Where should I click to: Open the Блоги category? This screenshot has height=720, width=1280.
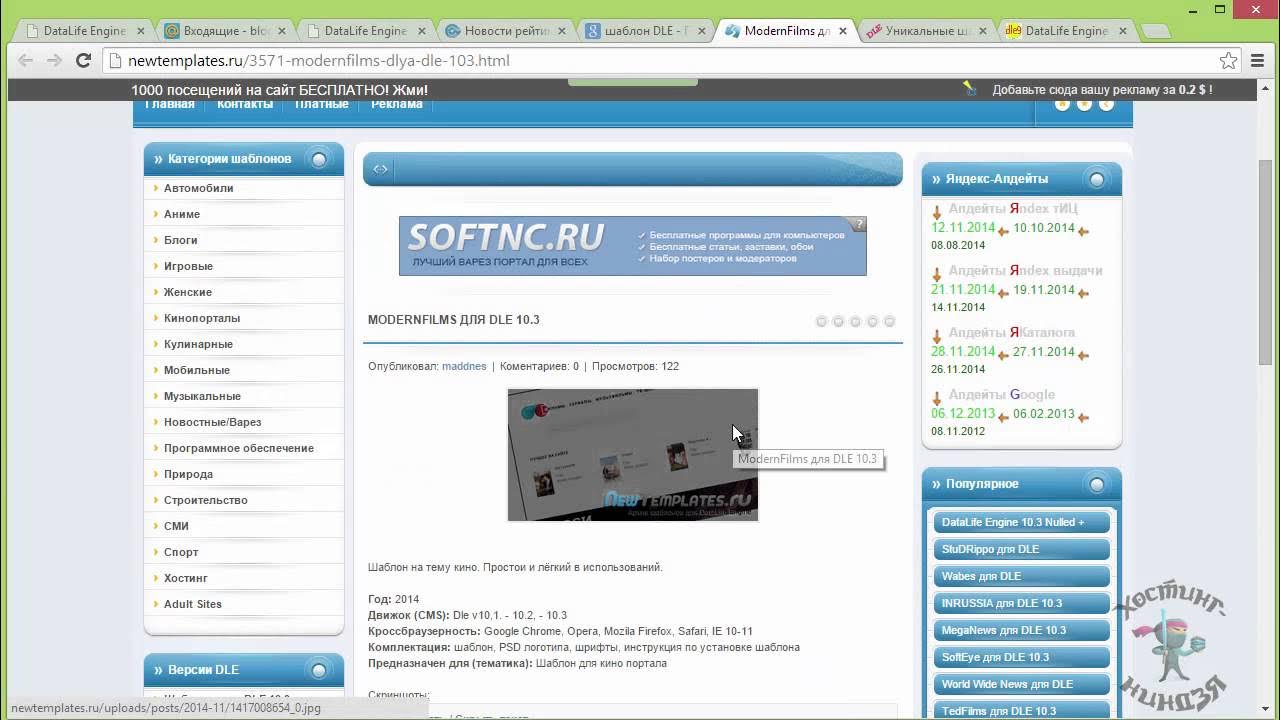pos(181,240)
